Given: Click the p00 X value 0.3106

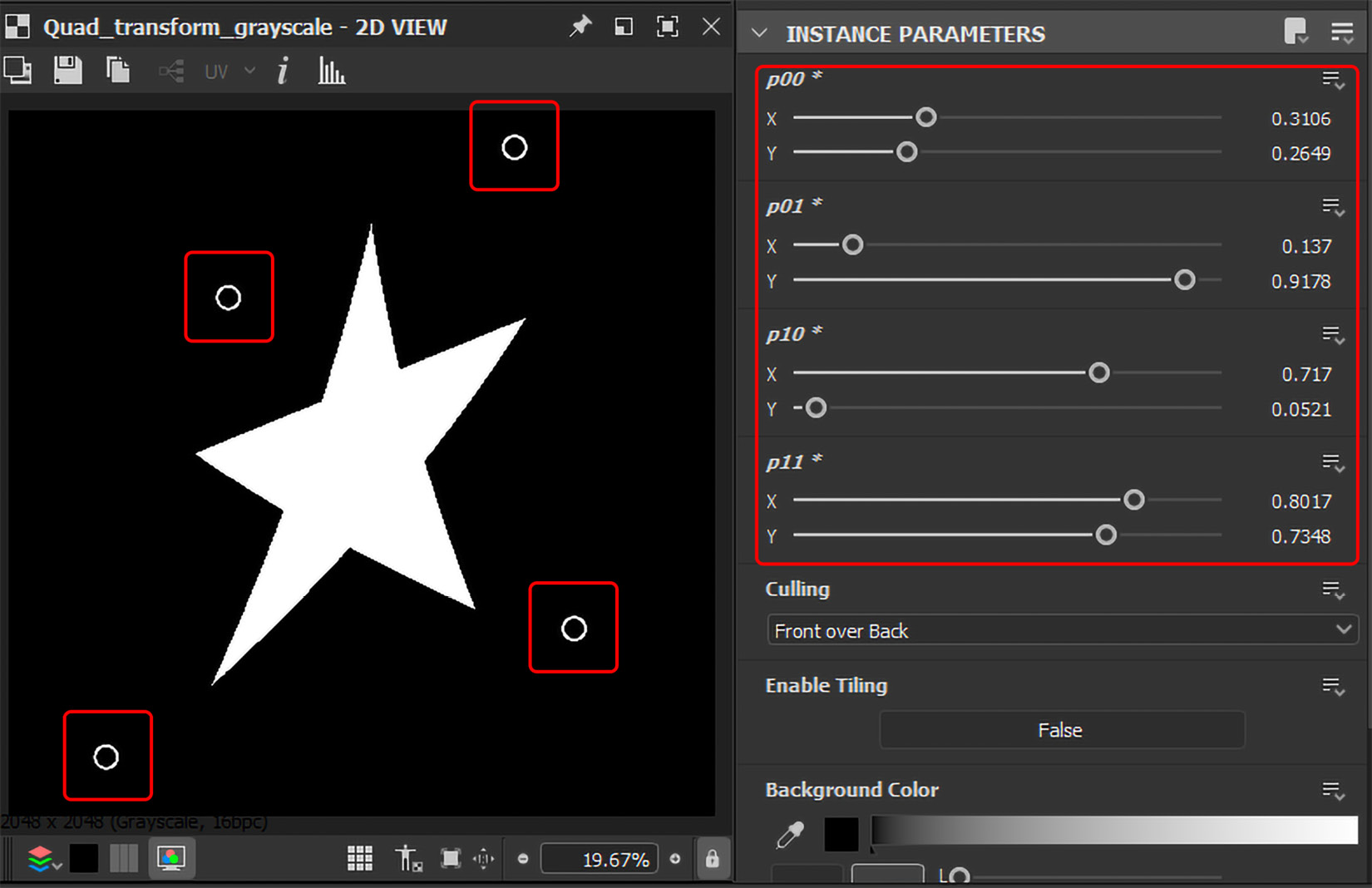Looking at the screenshot, I should click(x=1300, y=119).
